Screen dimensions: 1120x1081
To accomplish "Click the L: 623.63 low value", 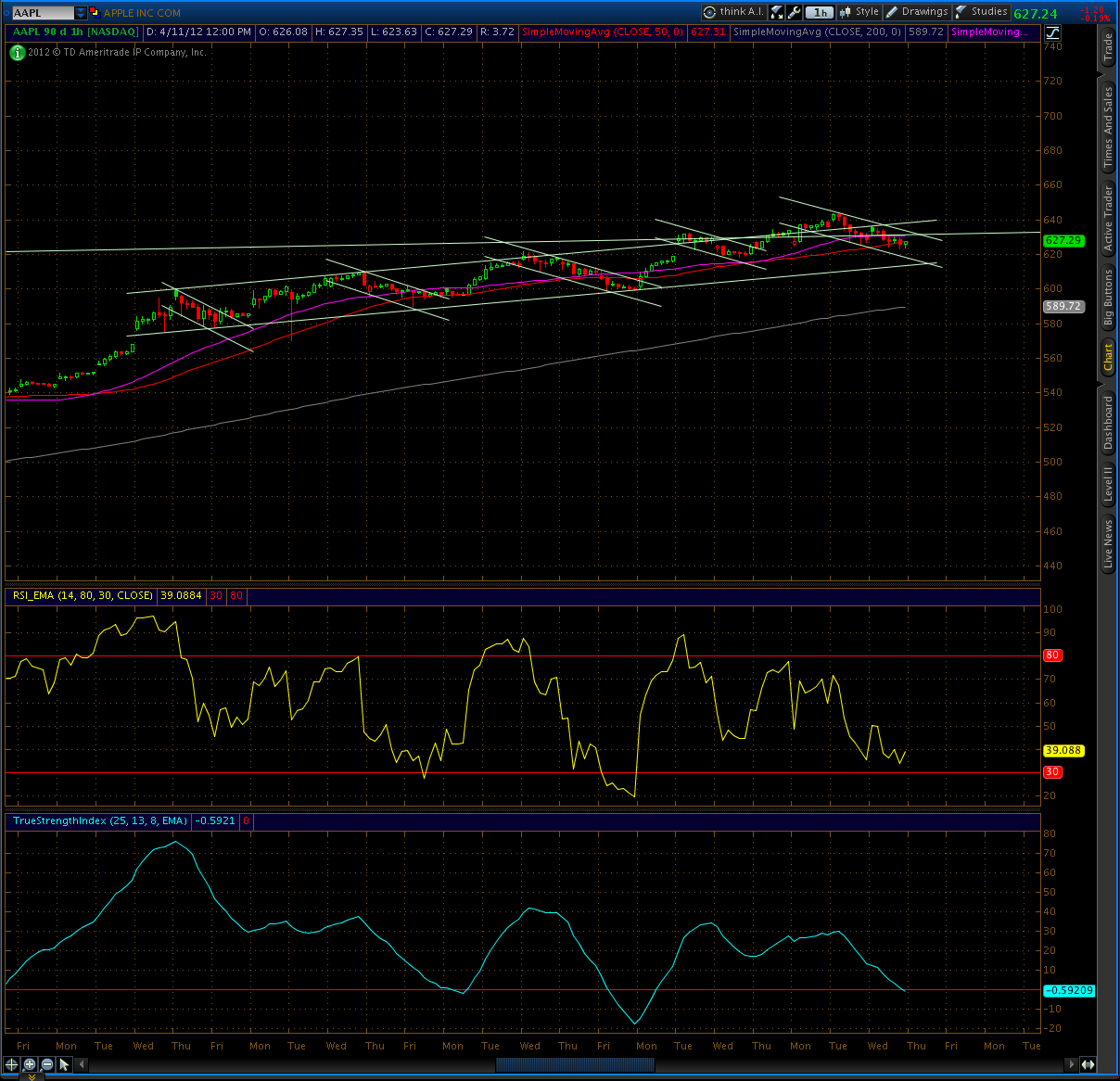I will [x=393, y=32].
